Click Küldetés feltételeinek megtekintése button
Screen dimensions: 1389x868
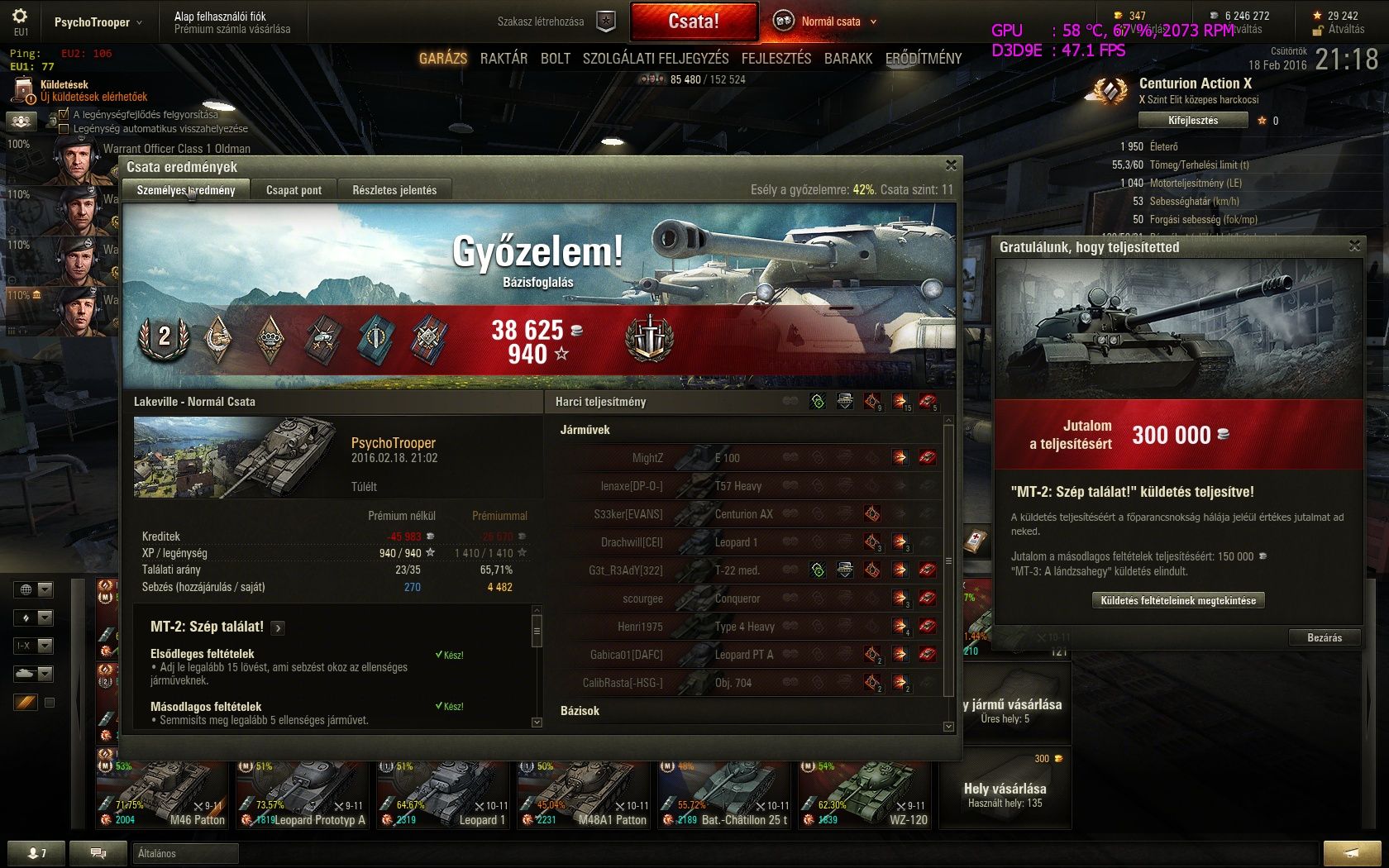[1178, 601]
